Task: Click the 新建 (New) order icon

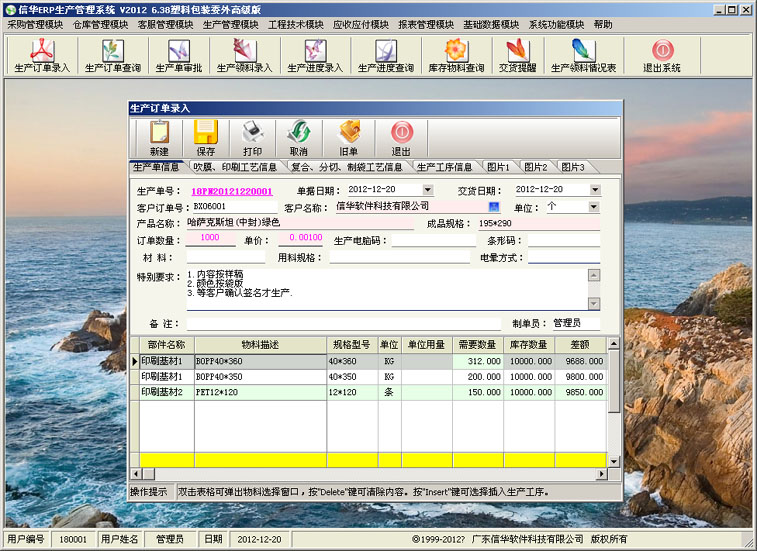Action: pyautogui.click(x=159, y=137)
